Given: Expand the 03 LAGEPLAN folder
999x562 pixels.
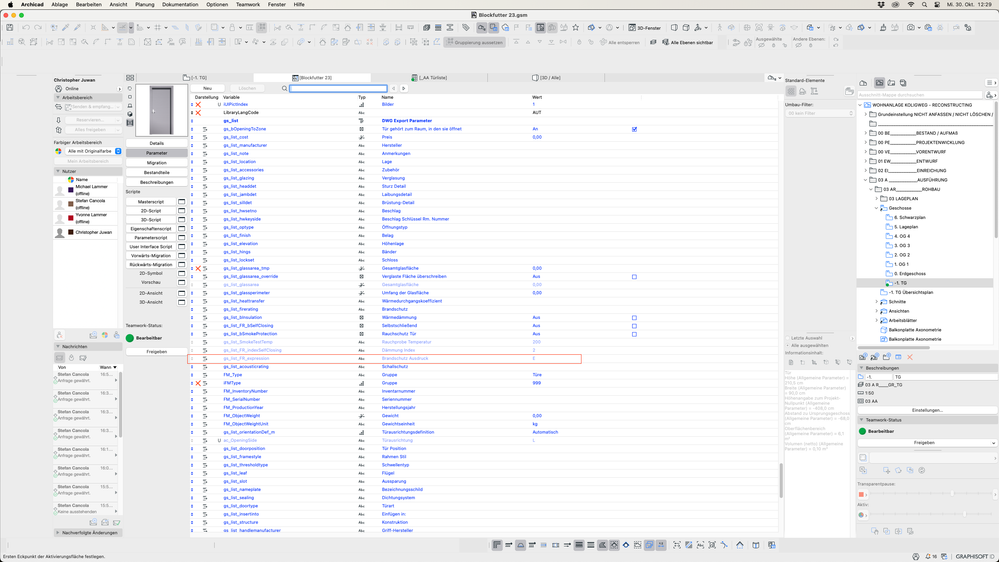Looking at the screenshot, I should [877, 199].
